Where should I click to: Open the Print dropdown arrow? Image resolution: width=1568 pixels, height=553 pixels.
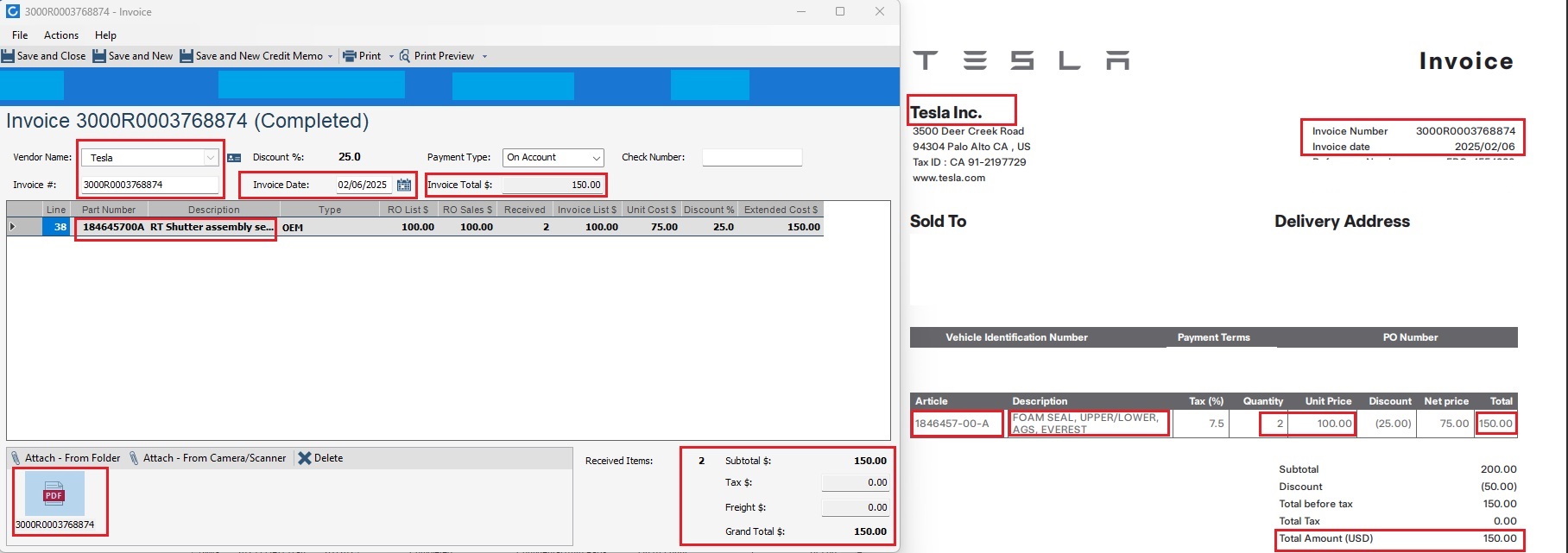[x=391, y=56]
